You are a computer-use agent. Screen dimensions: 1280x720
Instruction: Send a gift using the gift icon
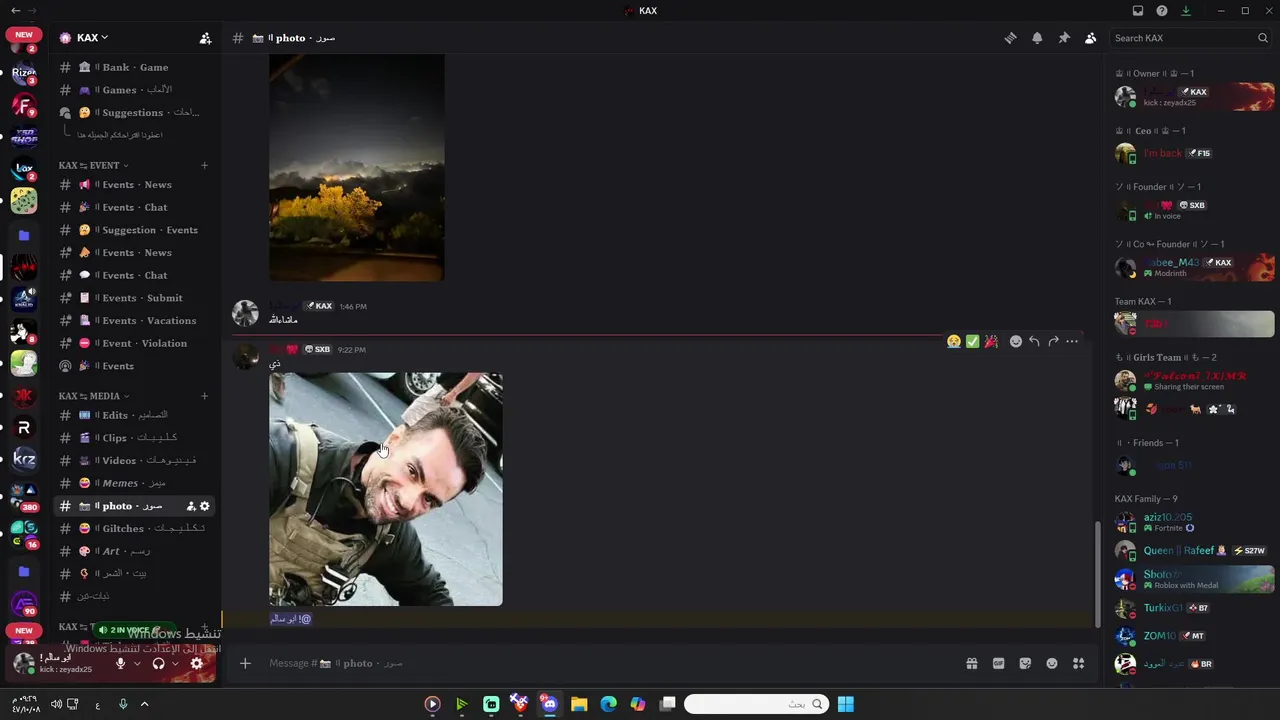pyautogui.click(x=971, y=663)
